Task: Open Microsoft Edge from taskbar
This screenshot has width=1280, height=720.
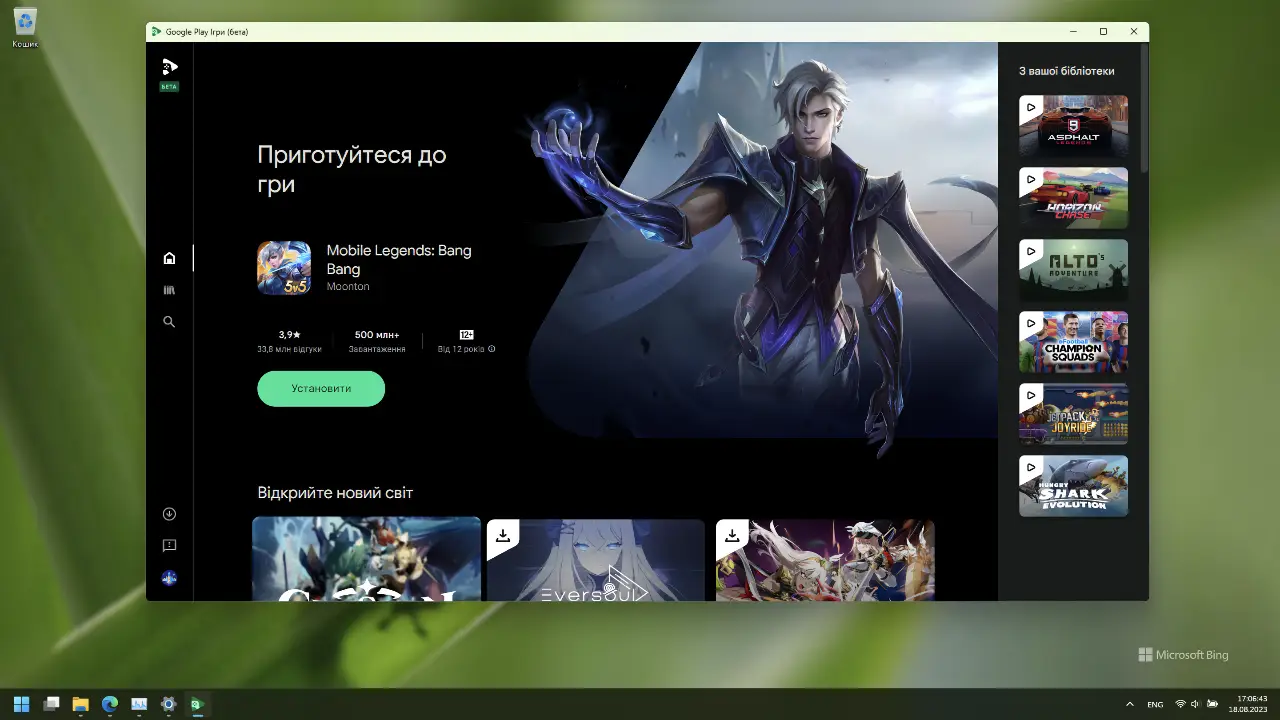Action: [x=110, y=704]
